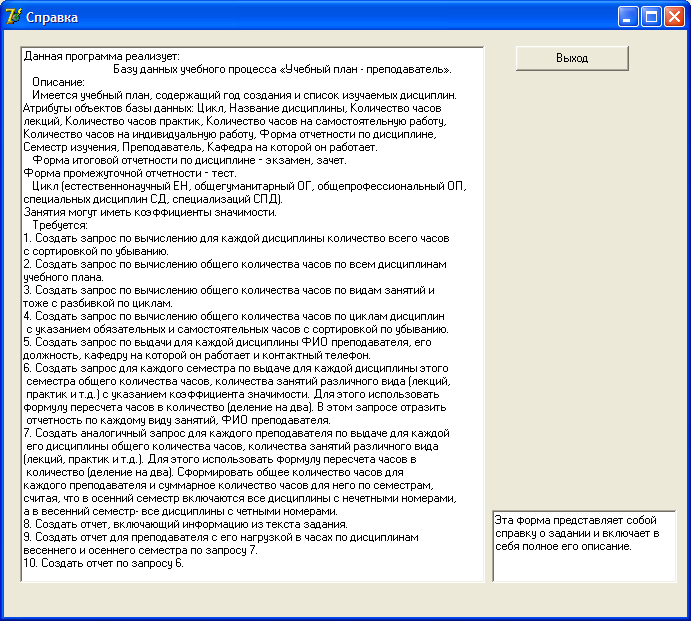Click line starting 'Базу данных учебного процесса'
Screen dimensions: 691x621
282,70
